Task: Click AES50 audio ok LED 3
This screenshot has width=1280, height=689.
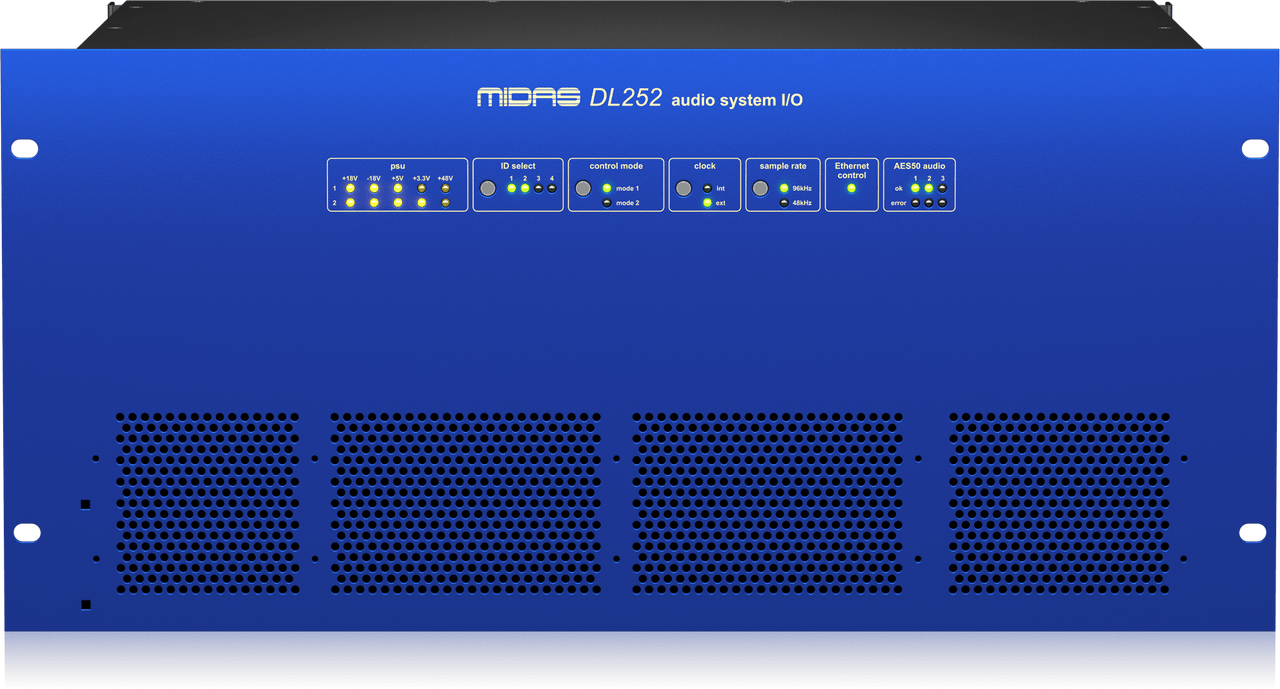Action: click(x=942, y=188)
